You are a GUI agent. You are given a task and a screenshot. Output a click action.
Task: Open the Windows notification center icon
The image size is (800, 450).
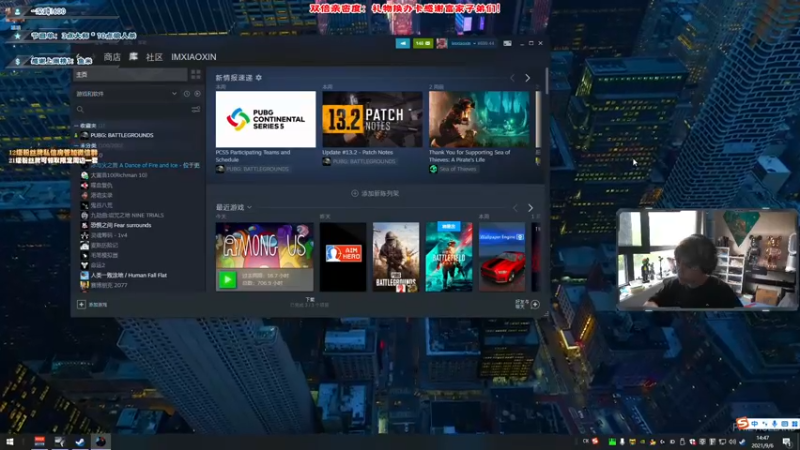(x=787, y=442)
